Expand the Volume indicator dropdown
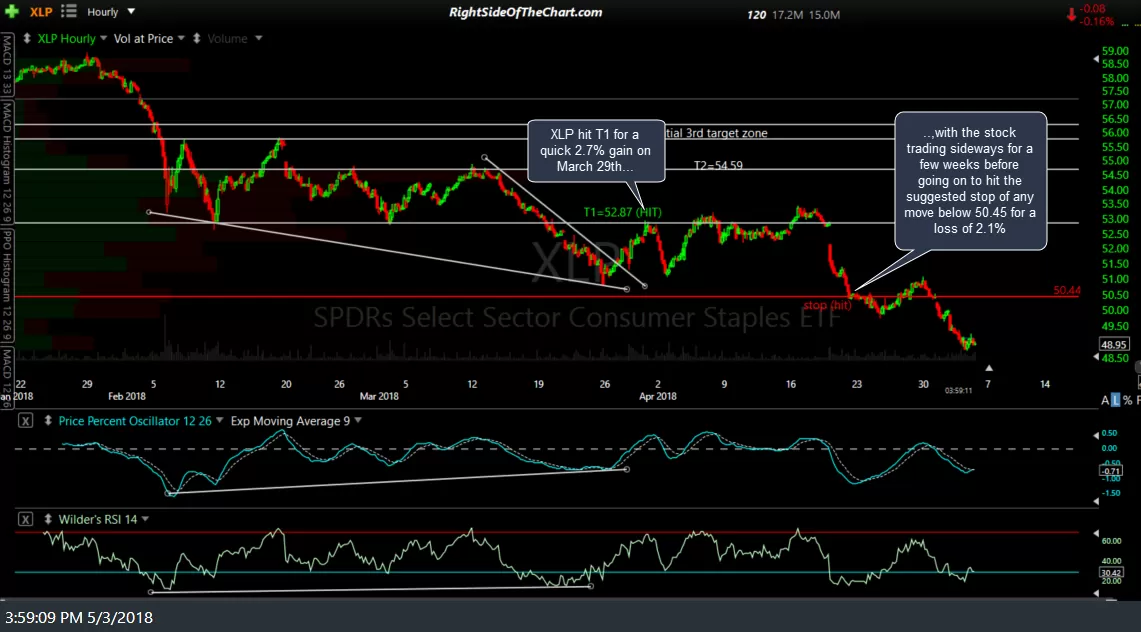The image size is (1141, 632). (x=258, y=39)
